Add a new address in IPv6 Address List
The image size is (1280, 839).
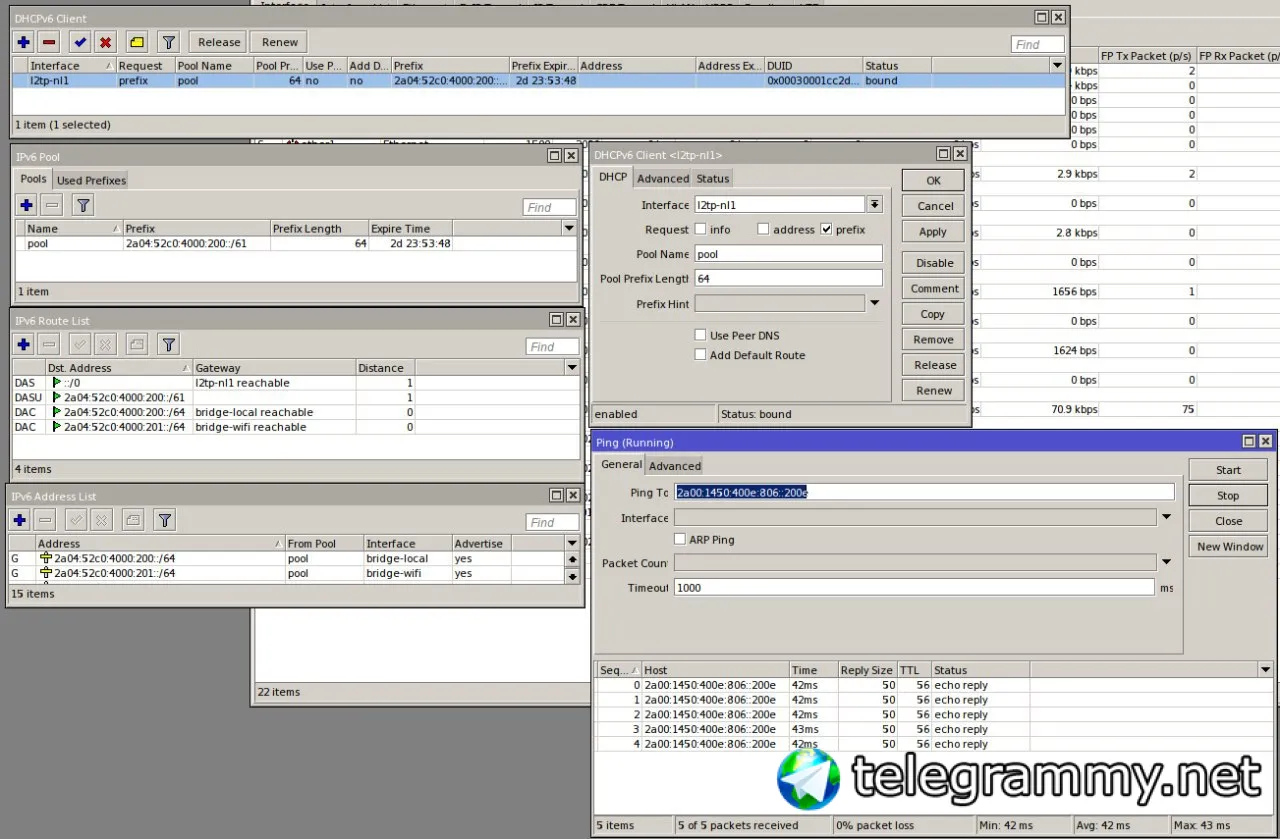(x=20, y=520)
